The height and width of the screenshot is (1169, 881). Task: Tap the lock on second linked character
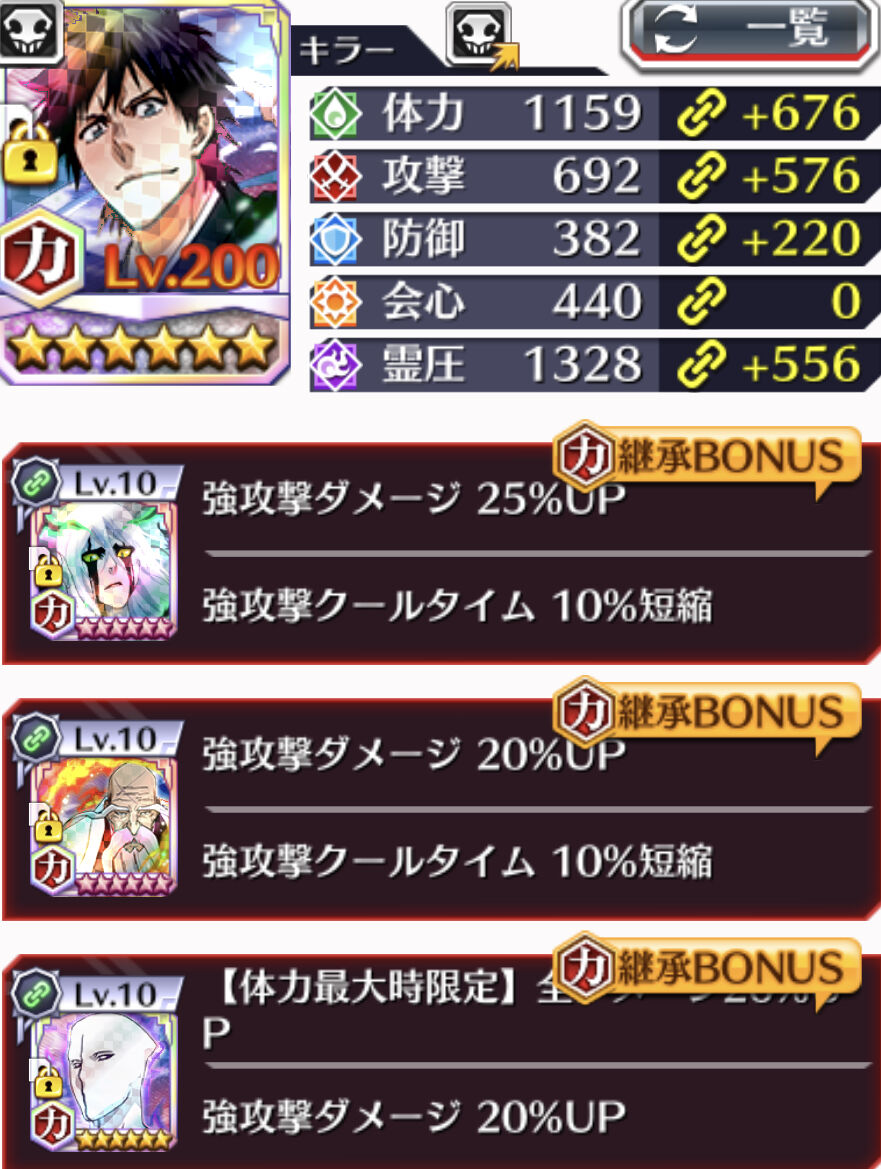pyautogui.click(x=48, y=824)
